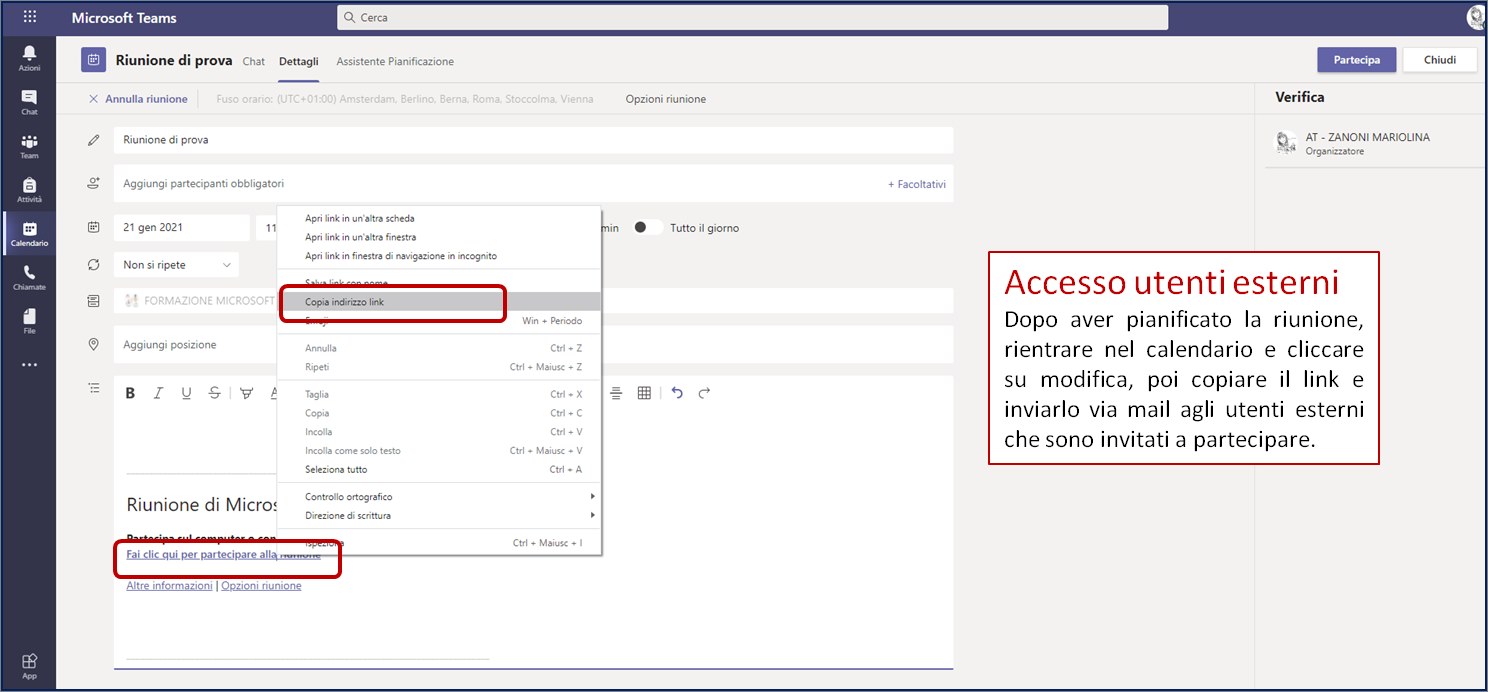
Task: Click the Fuso orario time zone text
Action: pos(405,99)
